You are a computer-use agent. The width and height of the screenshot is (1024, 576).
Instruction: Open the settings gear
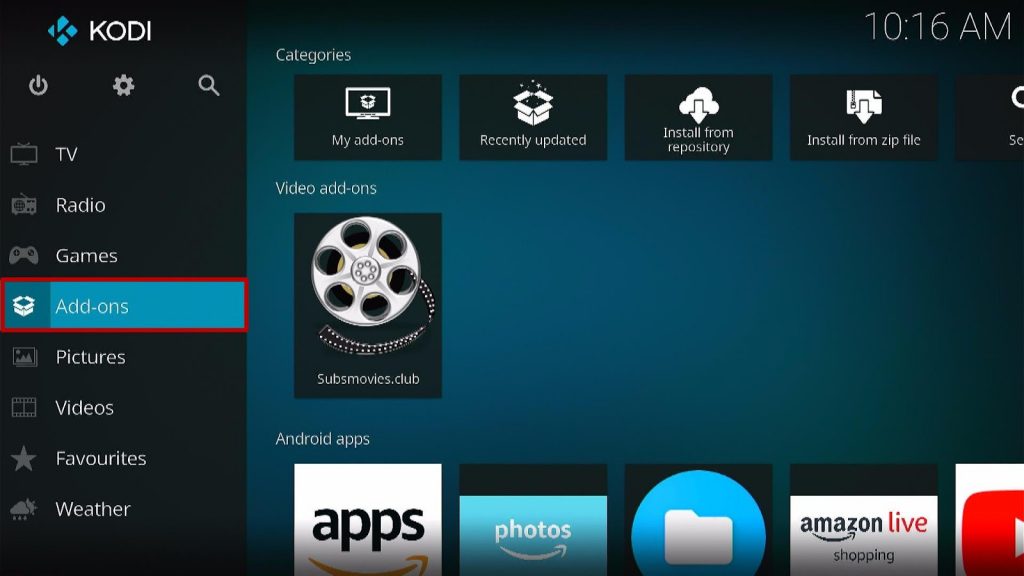click(x=123, y=86)
